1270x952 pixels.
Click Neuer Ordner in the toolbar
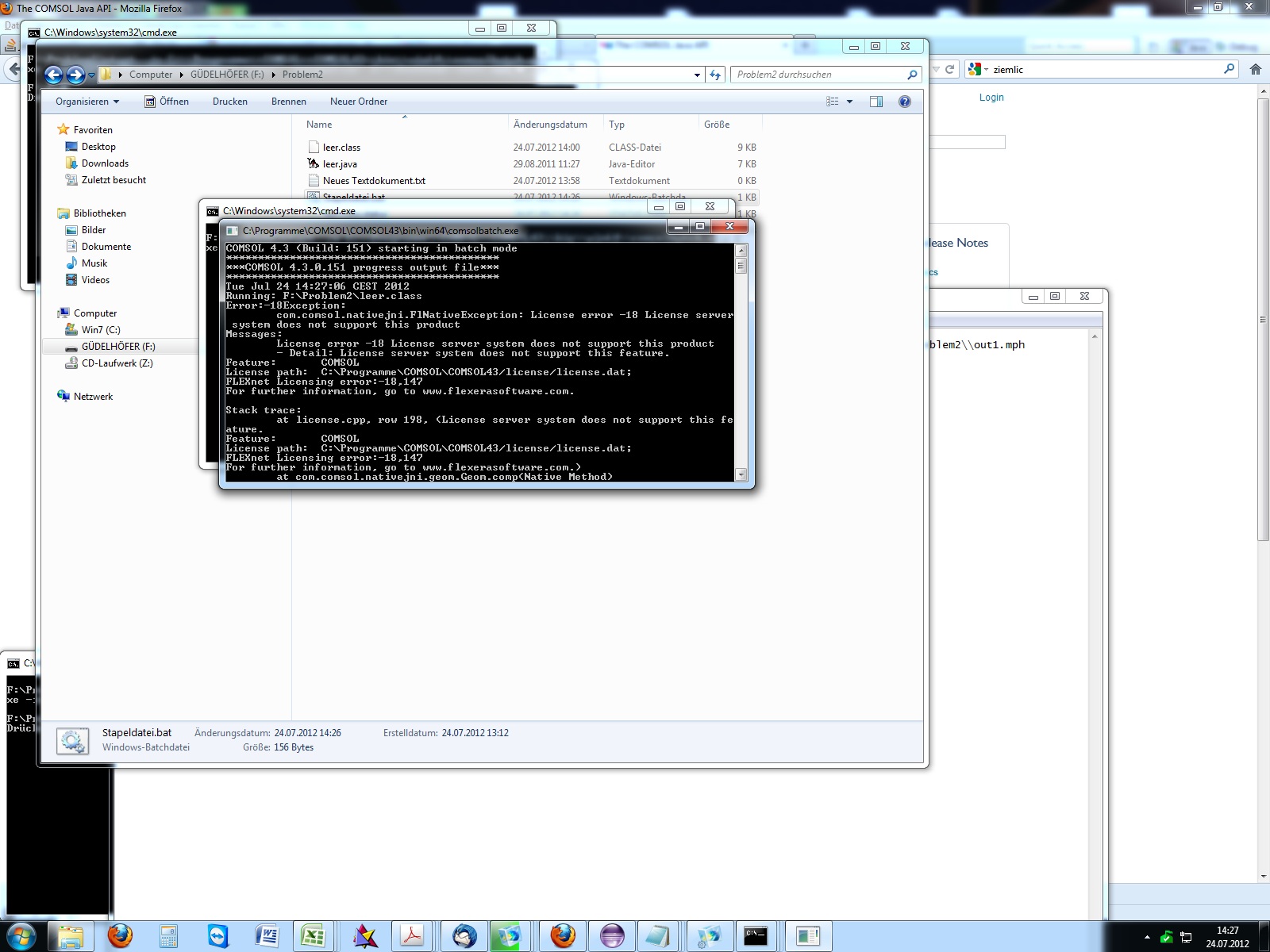tap(359, 102)
